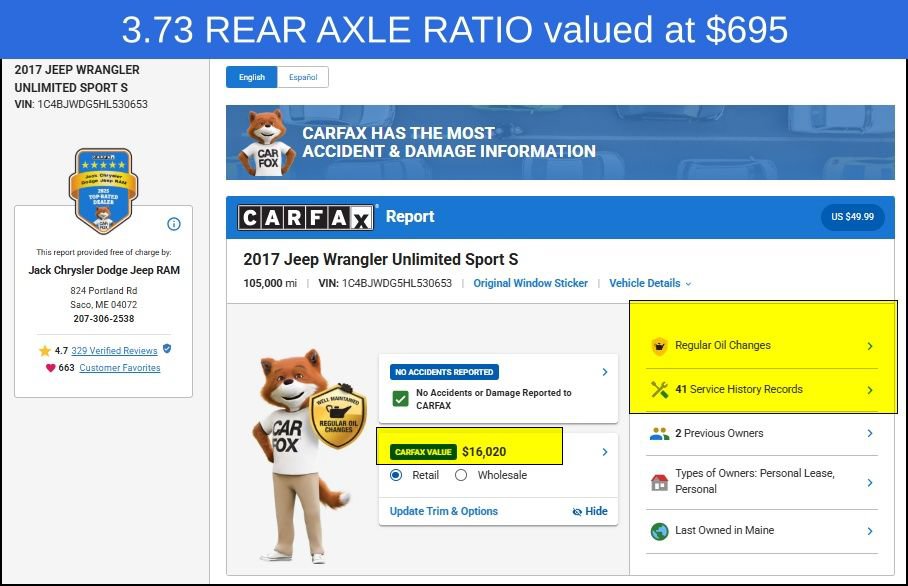This screenshot has width=908, height=586.
Task: Open the 329 Verified Reviews link
Action: pos(114,350)
